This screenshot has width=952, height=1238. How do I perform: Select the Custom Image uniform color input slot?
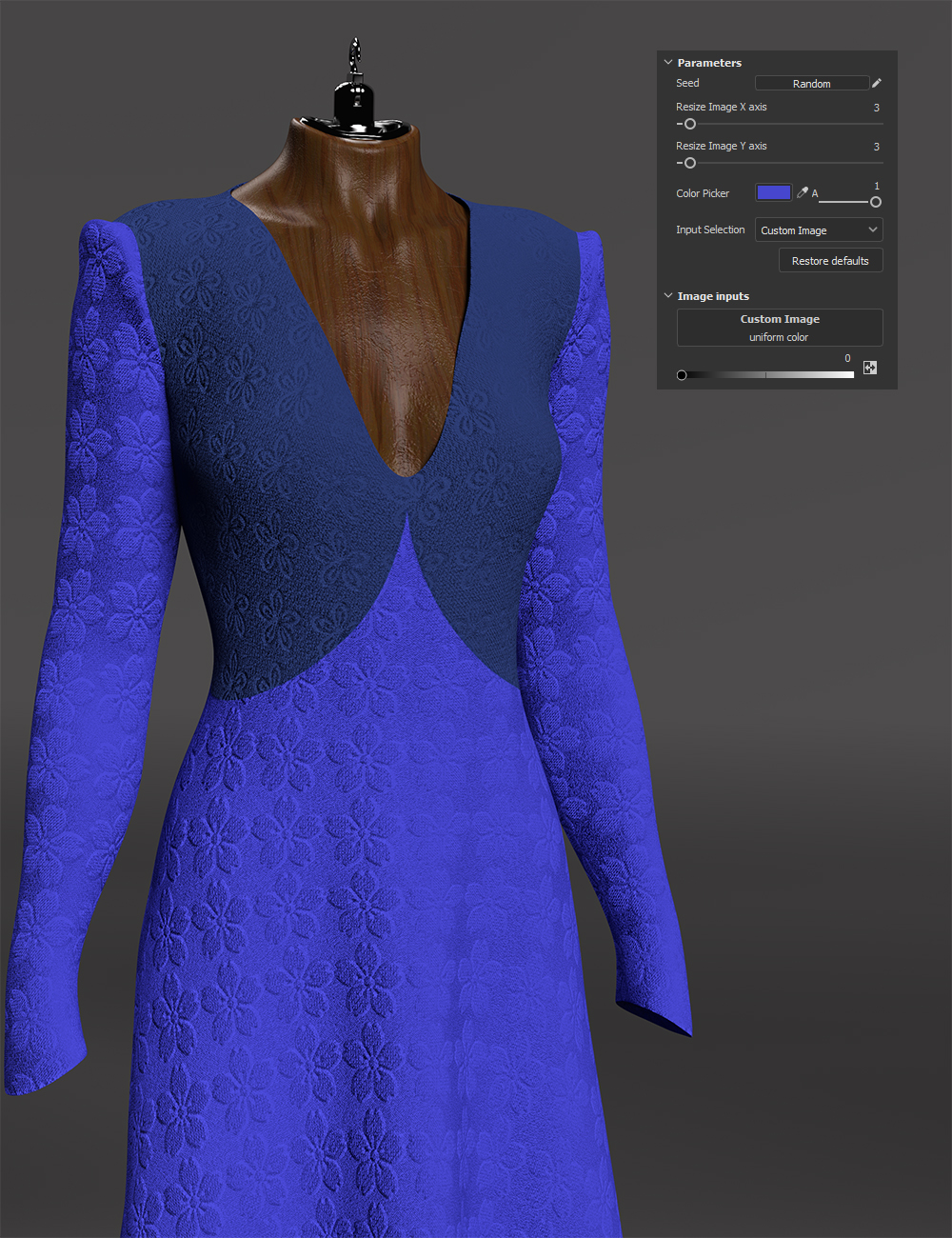(x=779, y=327)
